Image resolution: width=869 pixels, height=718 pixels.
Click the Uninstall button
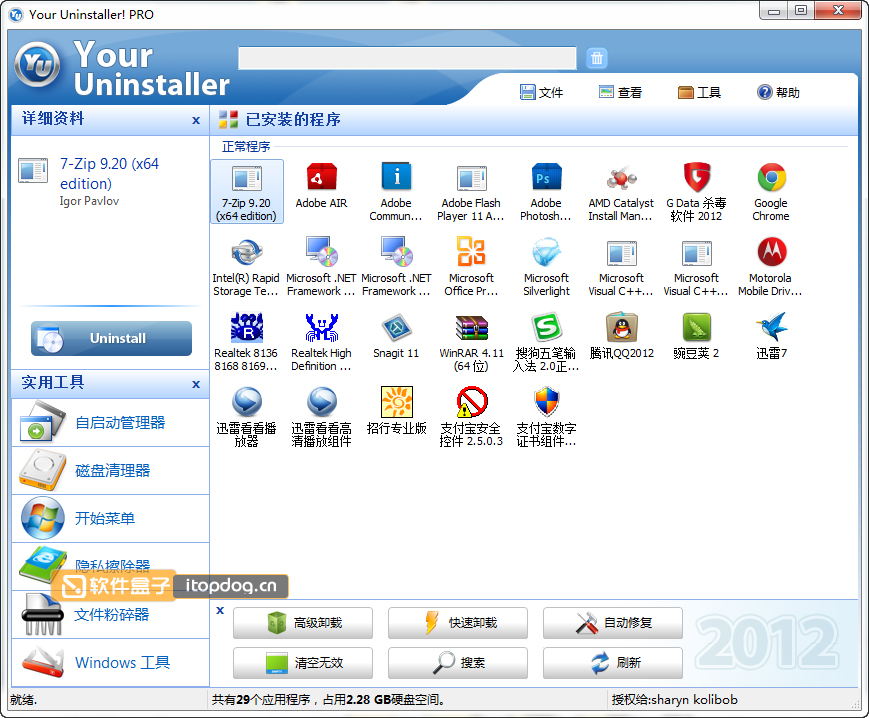pos(111,339)
